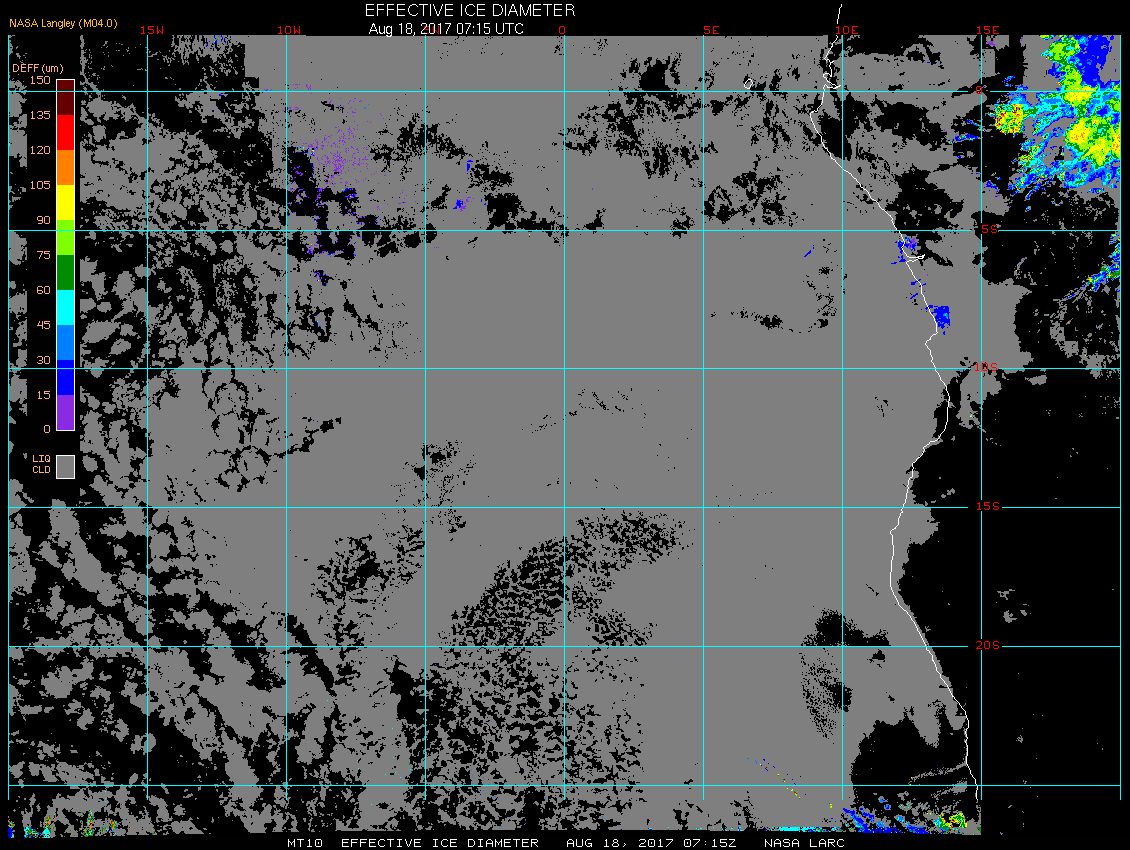
Task: Click the cyan legend color band
Action: pos(66,308)
